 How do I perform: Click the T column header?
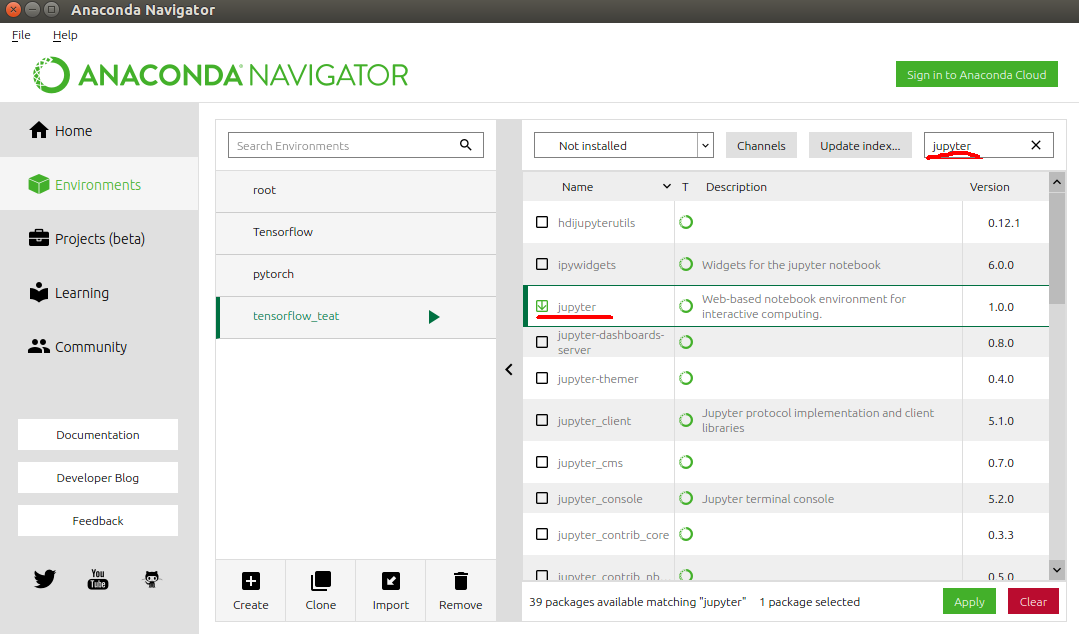pyautogui.click(x=685, y=187)
